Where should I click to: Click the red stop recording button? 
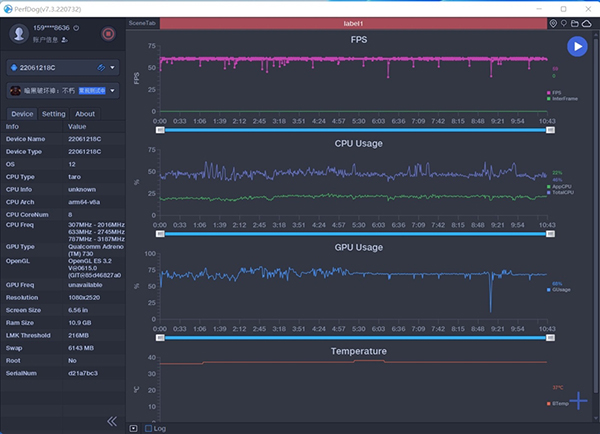click(108, 34)
